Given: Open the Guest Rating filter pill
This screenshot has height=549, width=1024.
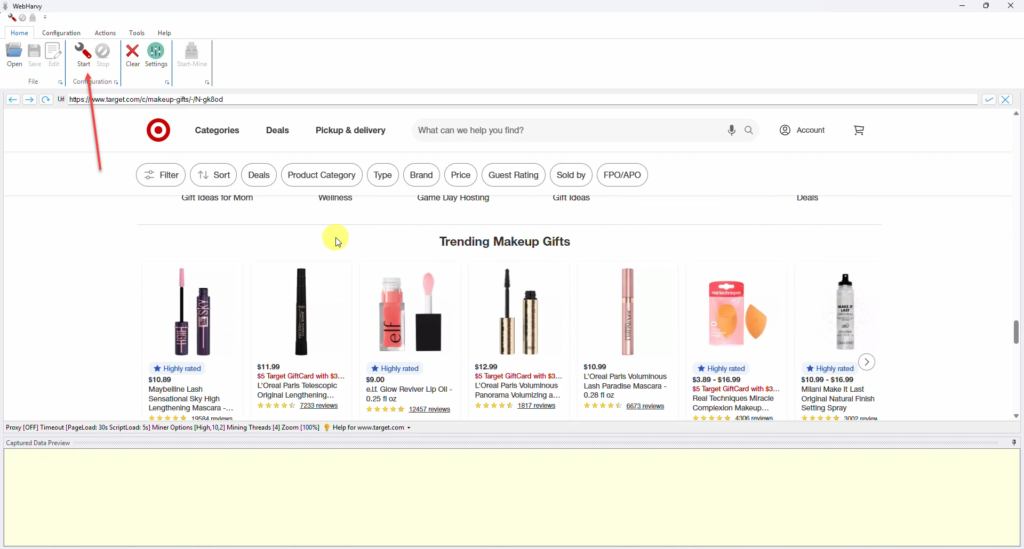Looking at the screenshot, I should click(x=513, y=175).
